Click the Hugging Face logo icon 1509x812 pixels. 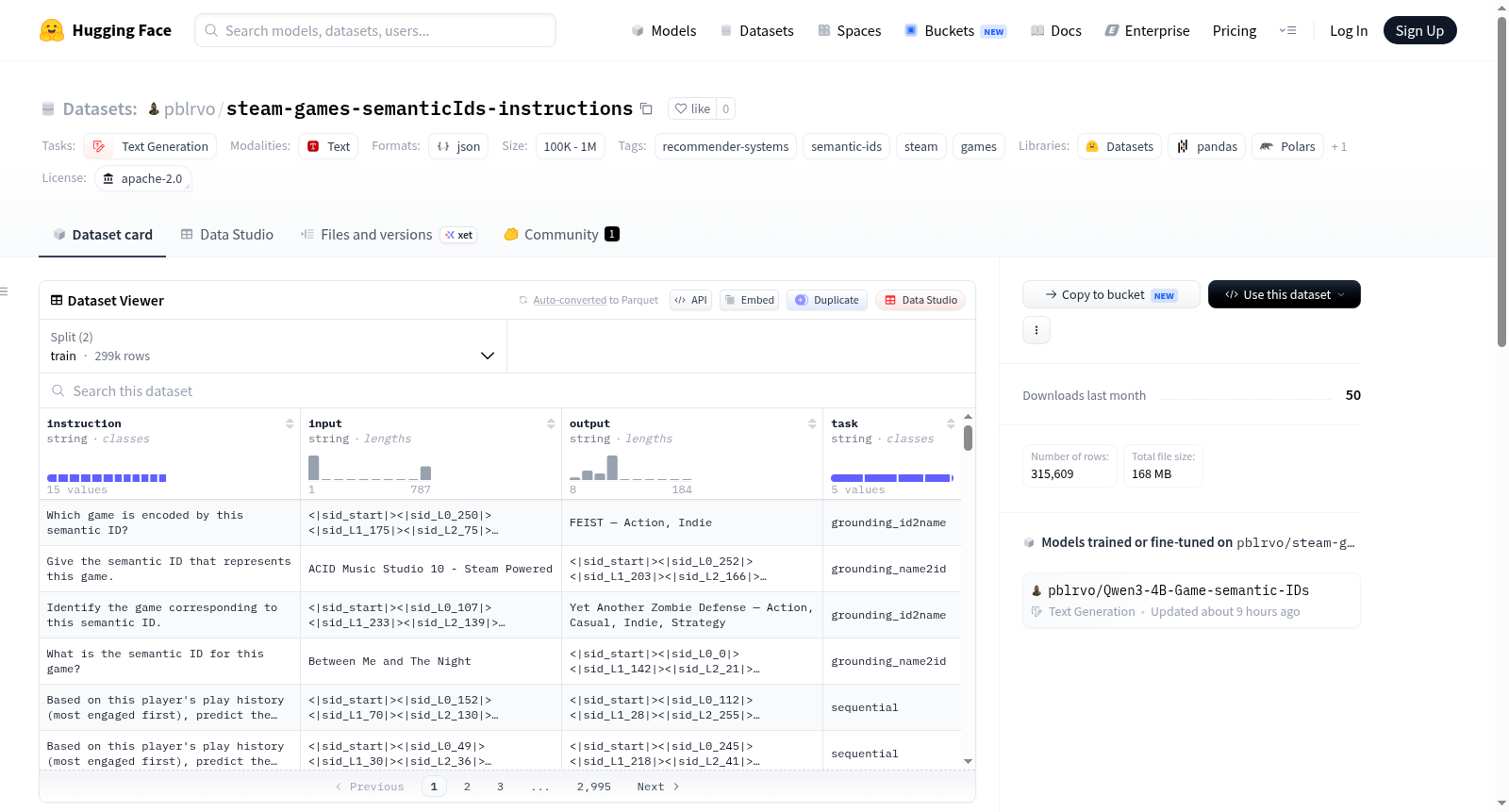pyautogui.click(x=52, y=30)
